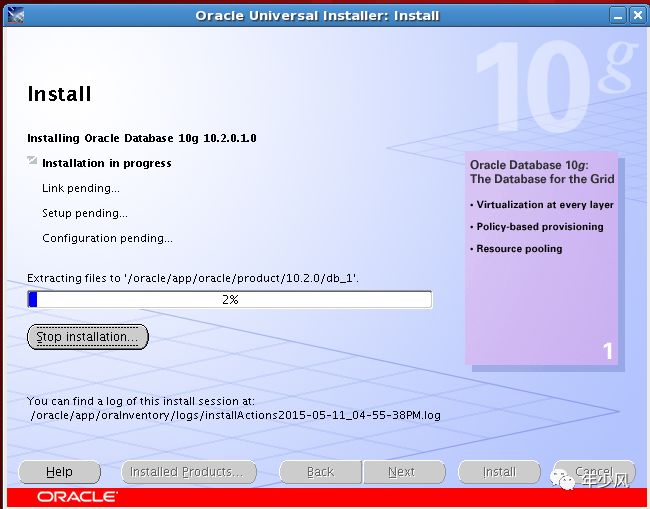Click 'You can find a log' message
Image resolution: width=650 pixels, height=509 pixels.
(141, 401)
